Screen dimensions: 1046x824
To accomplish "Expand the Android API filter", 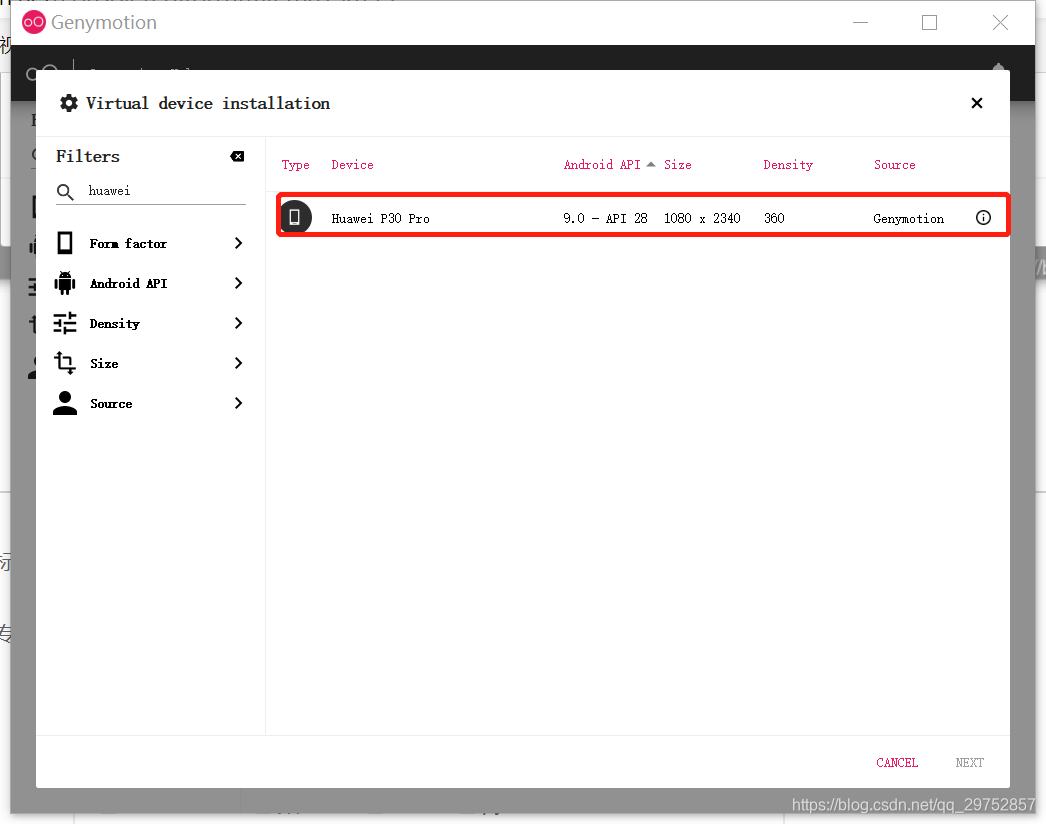I will click(149, 284).
